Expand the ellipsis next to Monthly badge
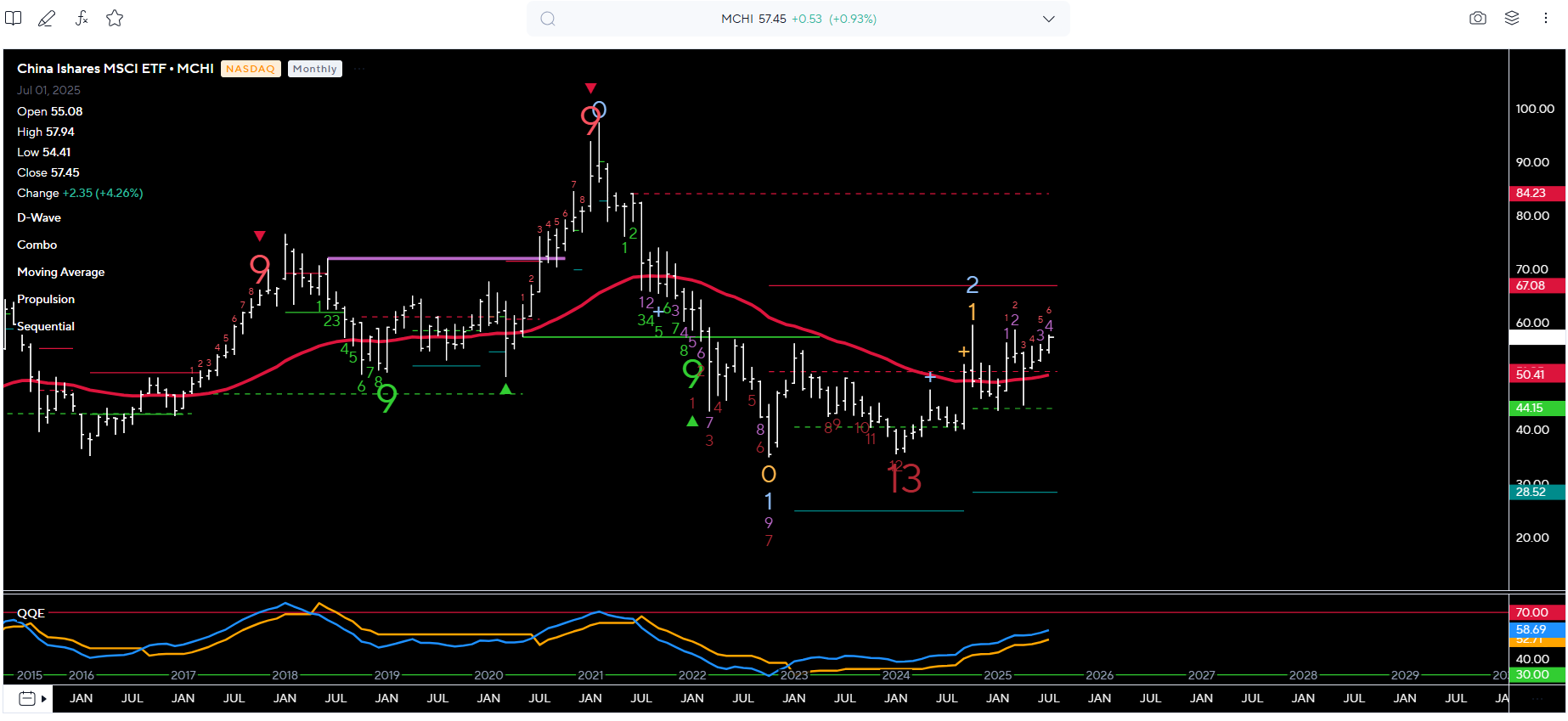Viewport: 1568px width, 721px height. pyautogui.click(x=359, y=69)
